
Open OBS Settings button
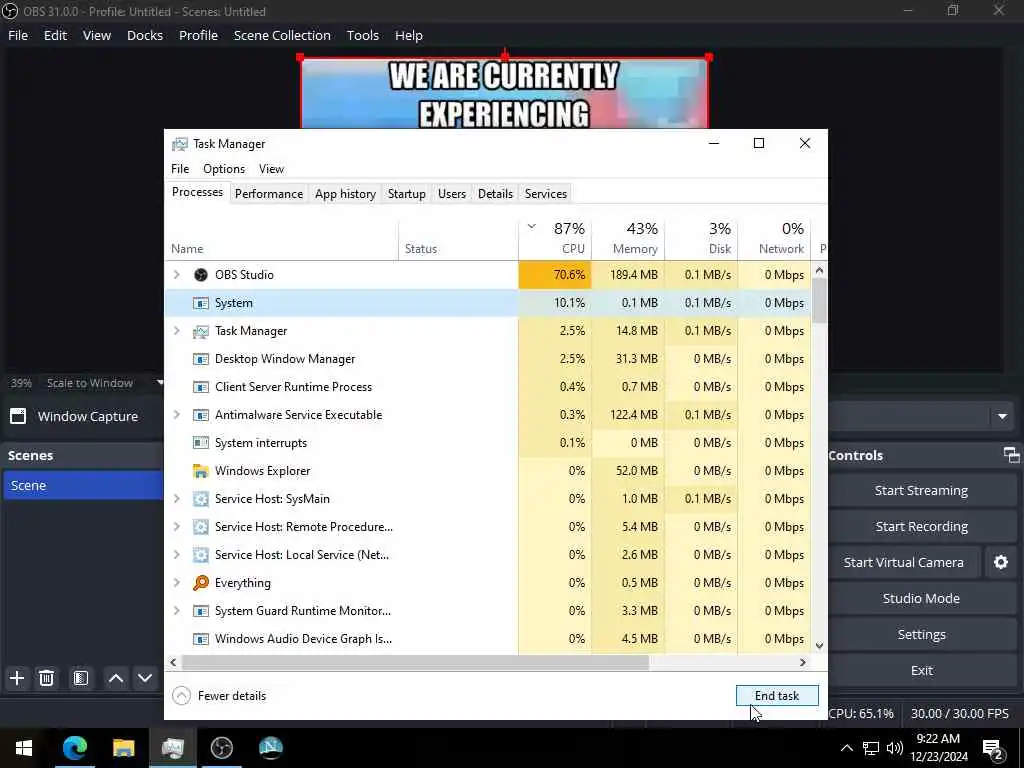pyautogui.click(x=921, y=634)
